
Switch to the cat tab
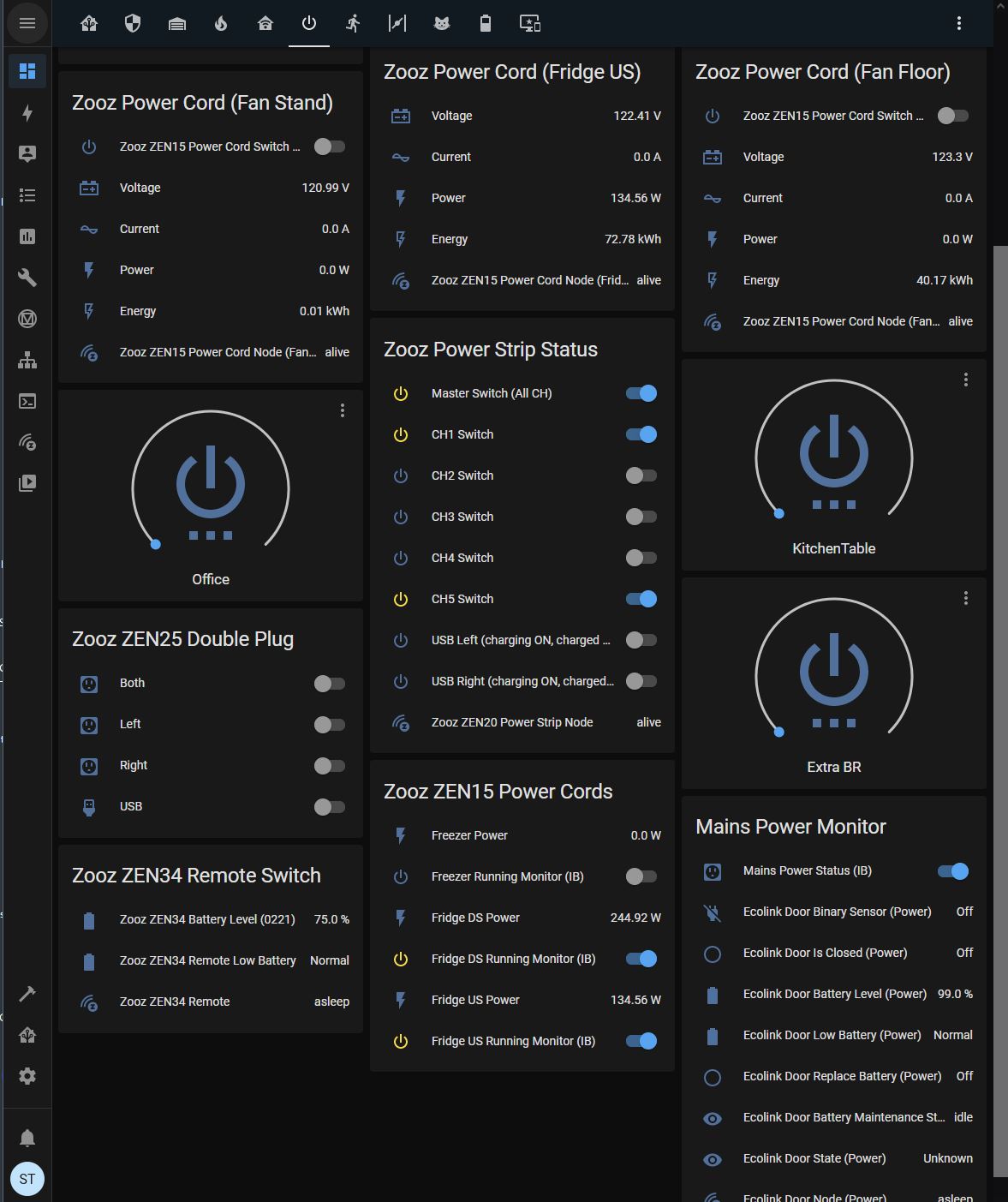(x=442, y=24)
